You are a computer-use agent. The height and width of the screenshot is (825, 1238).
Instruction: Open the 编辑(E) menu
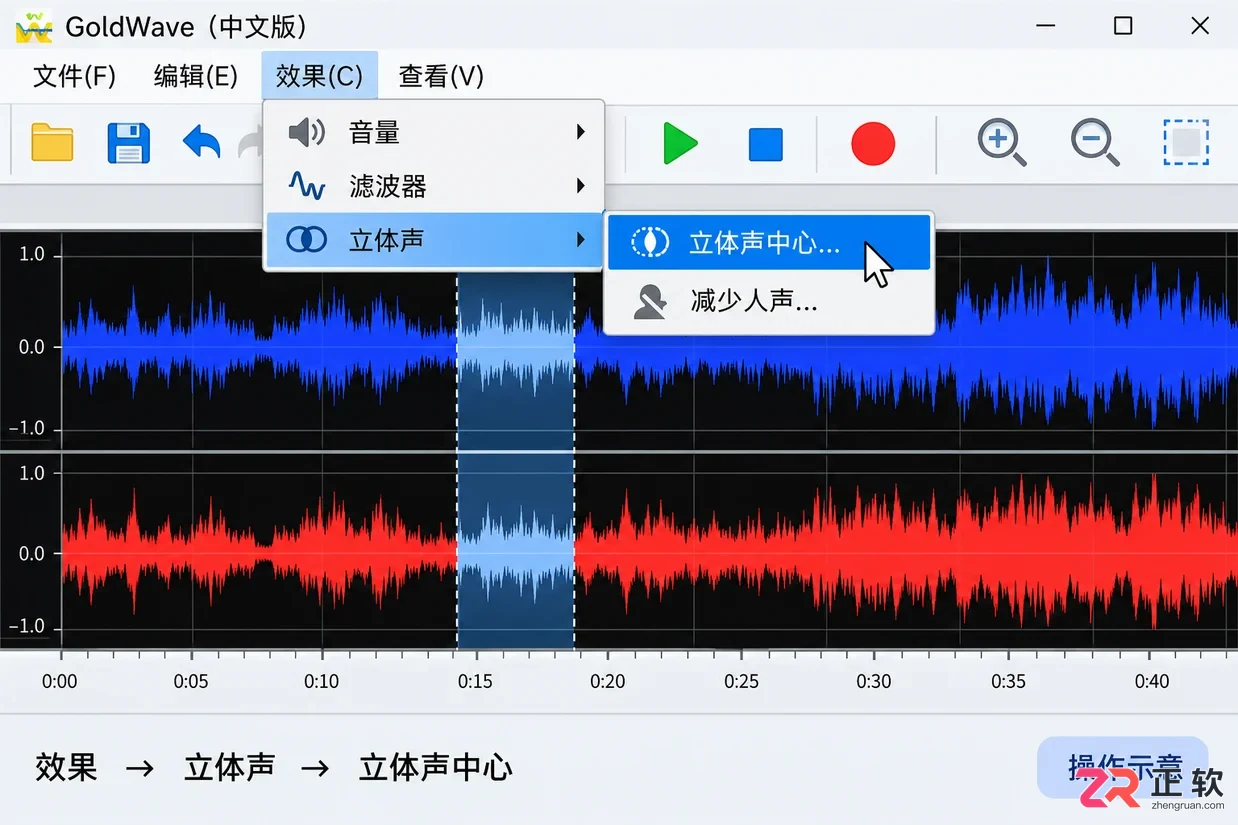click(x=195, y=76)
